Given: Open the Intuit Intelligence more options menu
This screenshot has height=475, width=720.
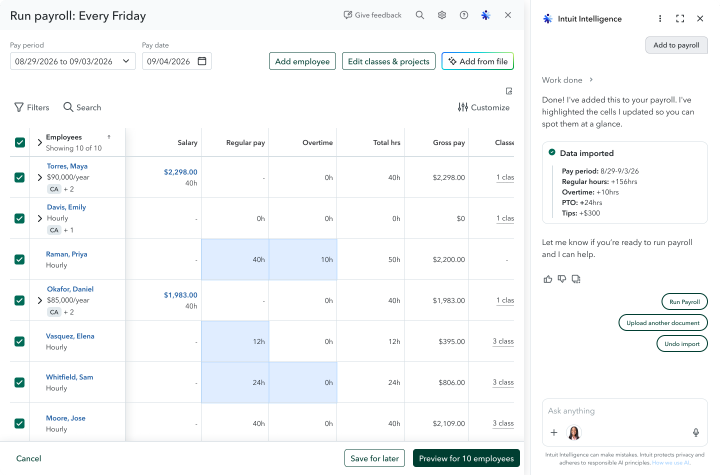Looking at the screenshot, I should (660, 18).
